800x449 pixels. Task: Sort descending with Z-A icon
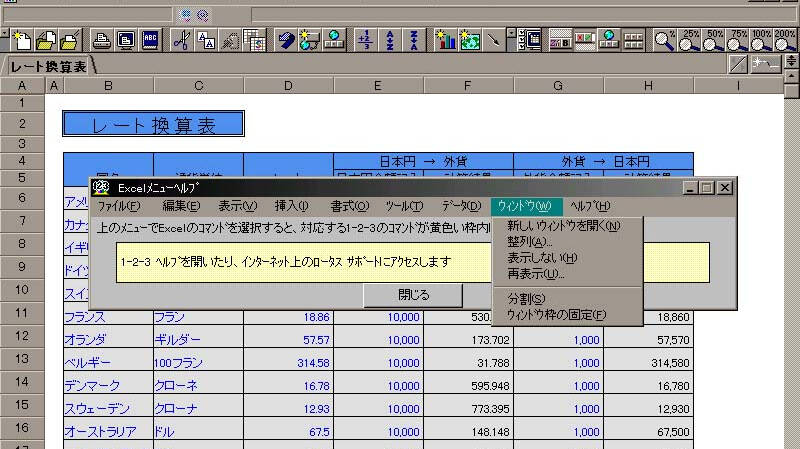(413, 40)
